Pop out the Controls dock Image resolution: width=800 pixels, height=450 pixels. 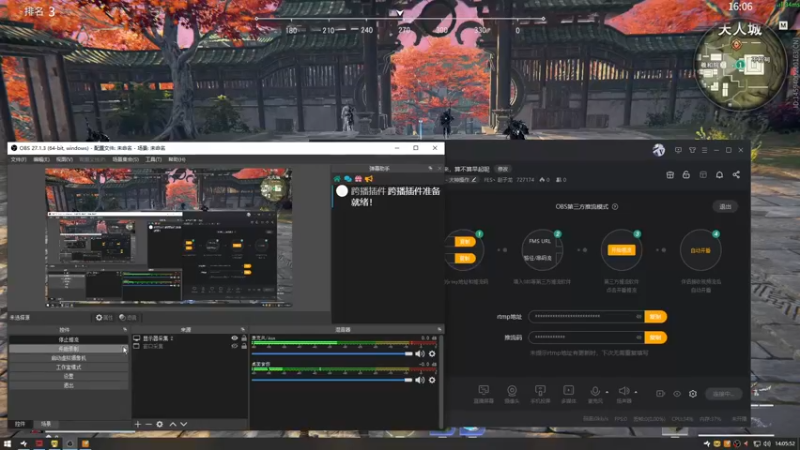(x=125, y=330)
